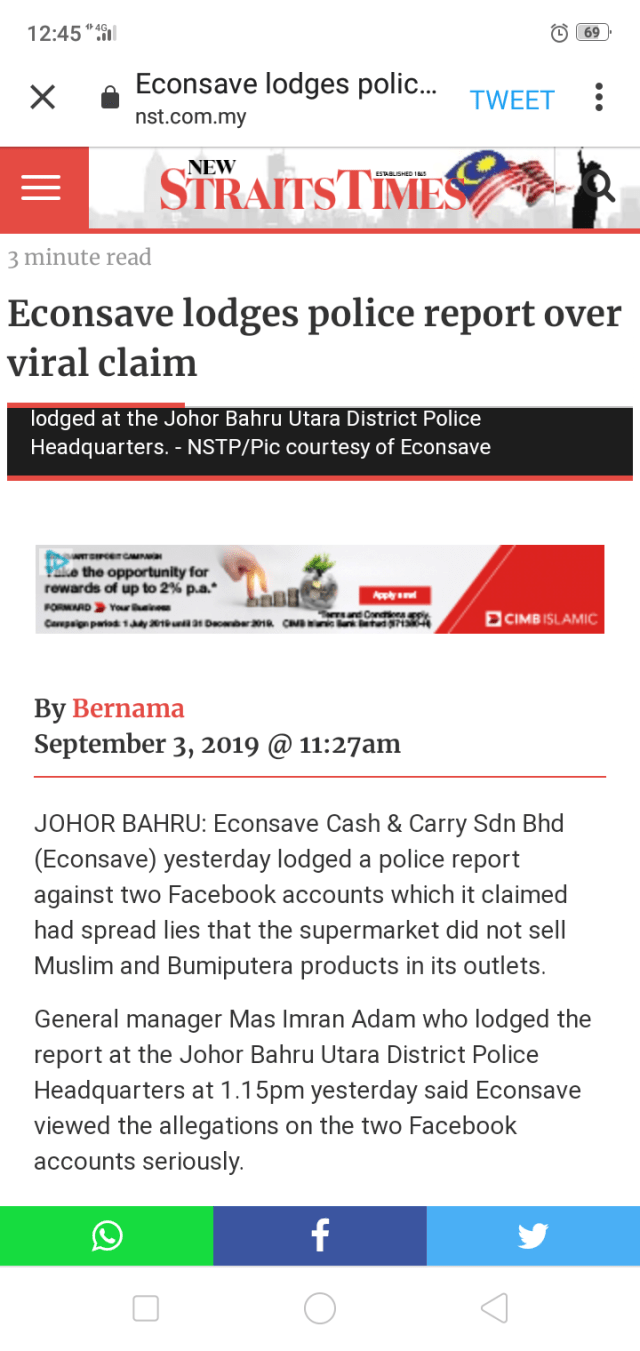
Task: Tap the nst.com.my address text
Action: coord(190,117)
